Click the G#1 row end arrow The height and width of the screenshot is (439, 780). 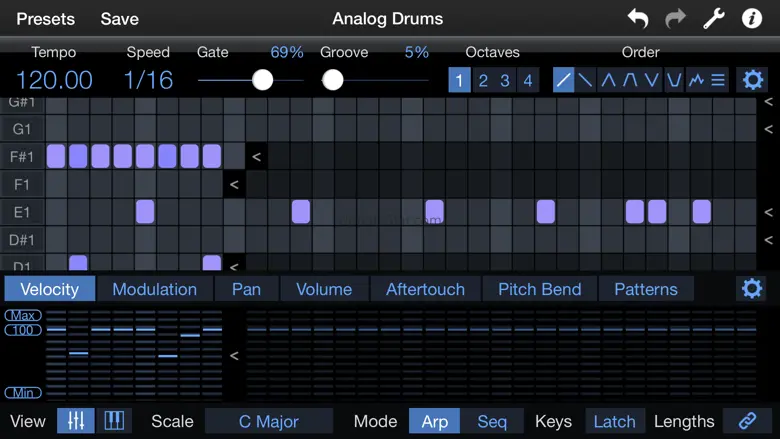[769, 101]
